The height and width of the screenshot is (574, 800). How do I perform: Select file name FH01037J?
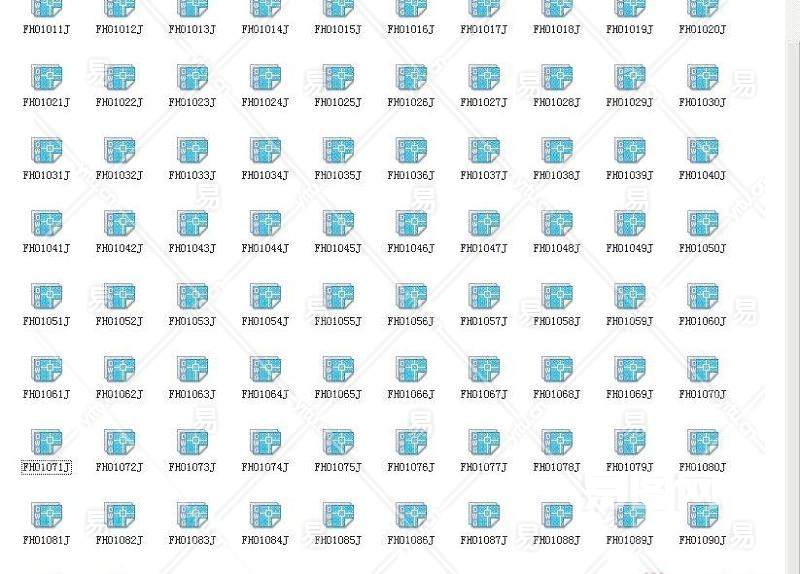[x=484, y=176]
